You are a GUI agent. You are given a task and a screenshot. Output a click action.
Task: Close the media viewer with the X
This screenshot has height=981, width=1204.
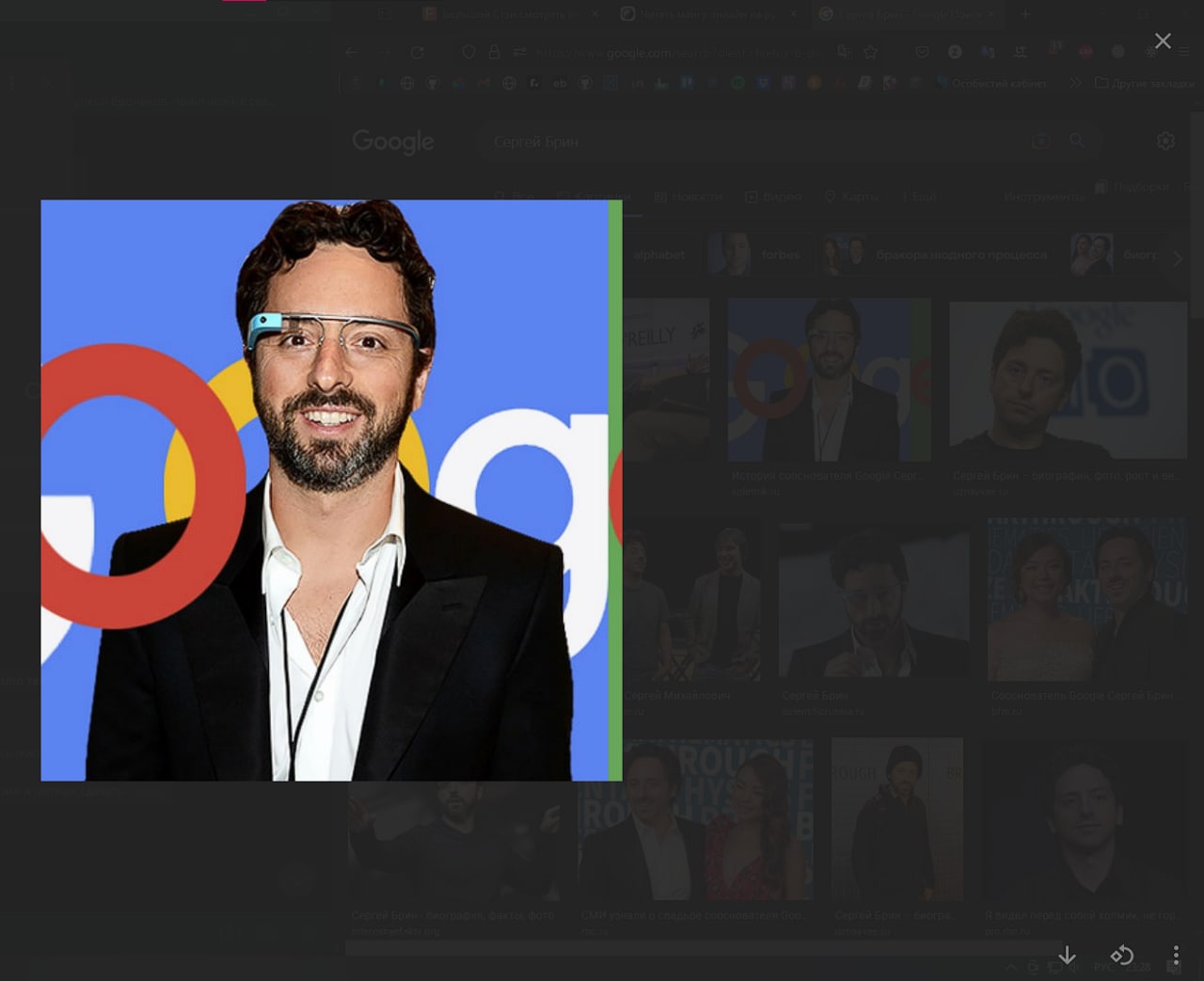(1163, 40)
